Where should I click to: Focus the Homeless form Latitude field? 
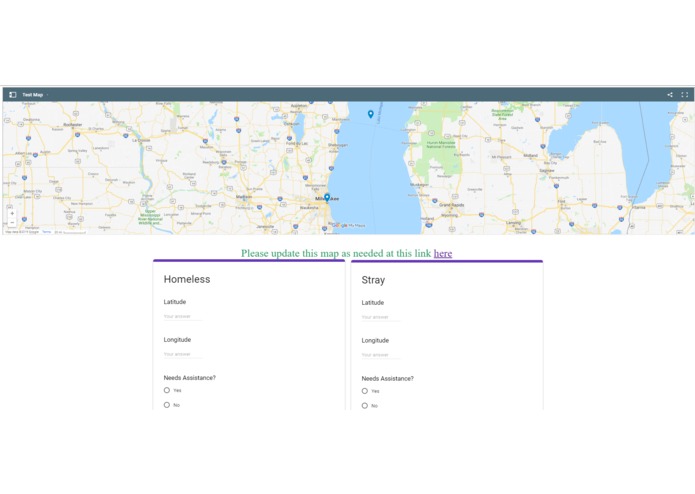click(x=183, y=316)
